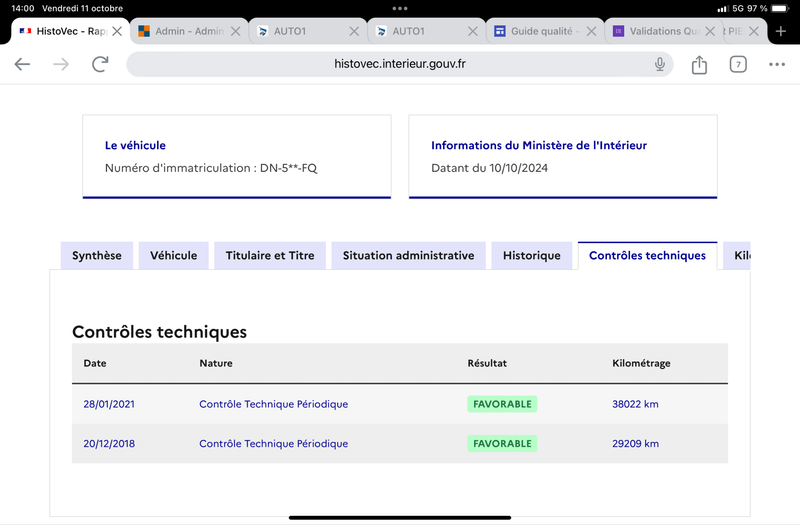Viewport: 800px width, 525px height.
Task: Close the Validations Qu tab
Action: pyautogui.click(x=710, y=32)
